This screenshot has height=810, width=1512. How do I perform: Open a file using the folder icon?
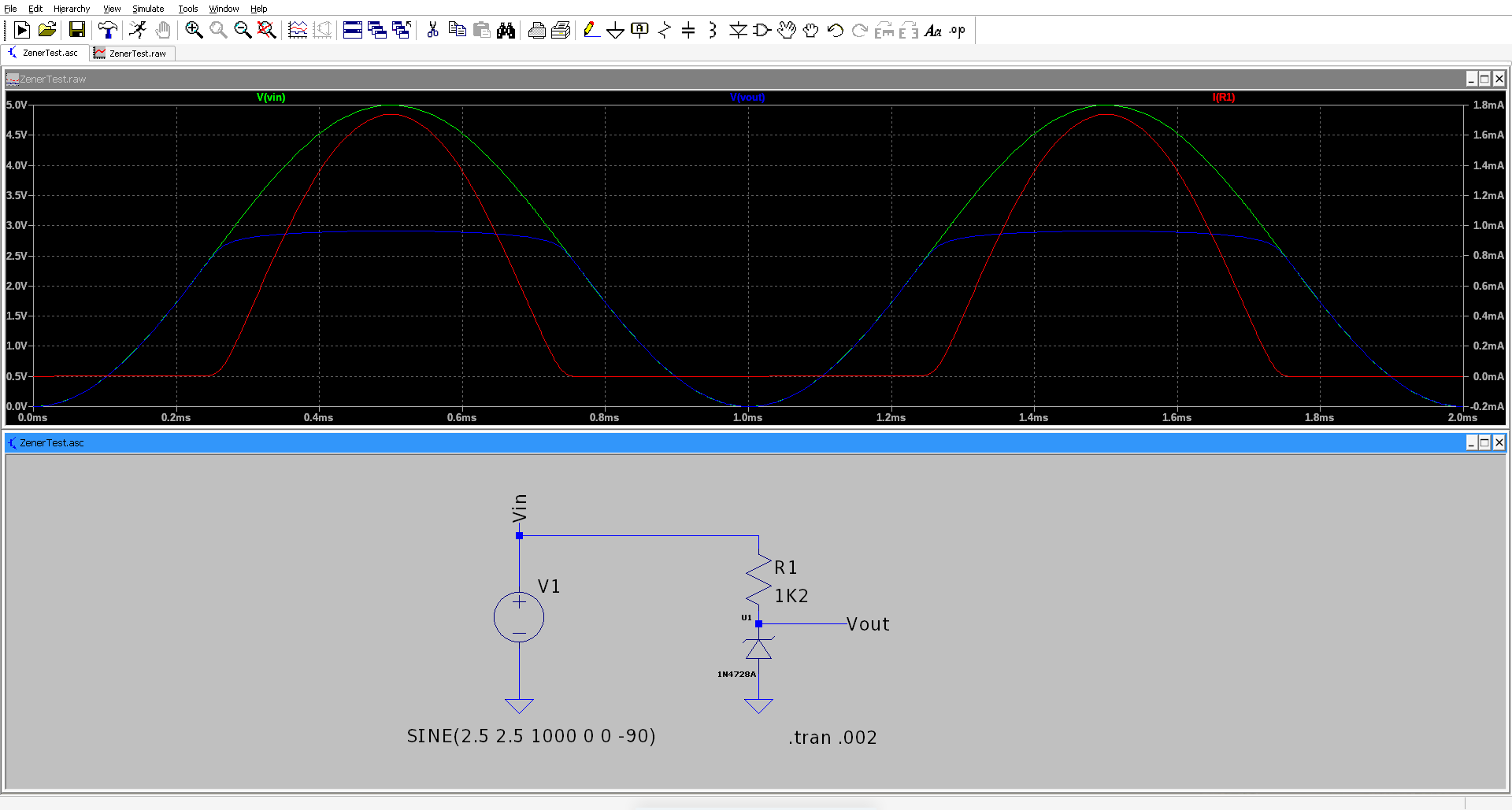(47, 30)
